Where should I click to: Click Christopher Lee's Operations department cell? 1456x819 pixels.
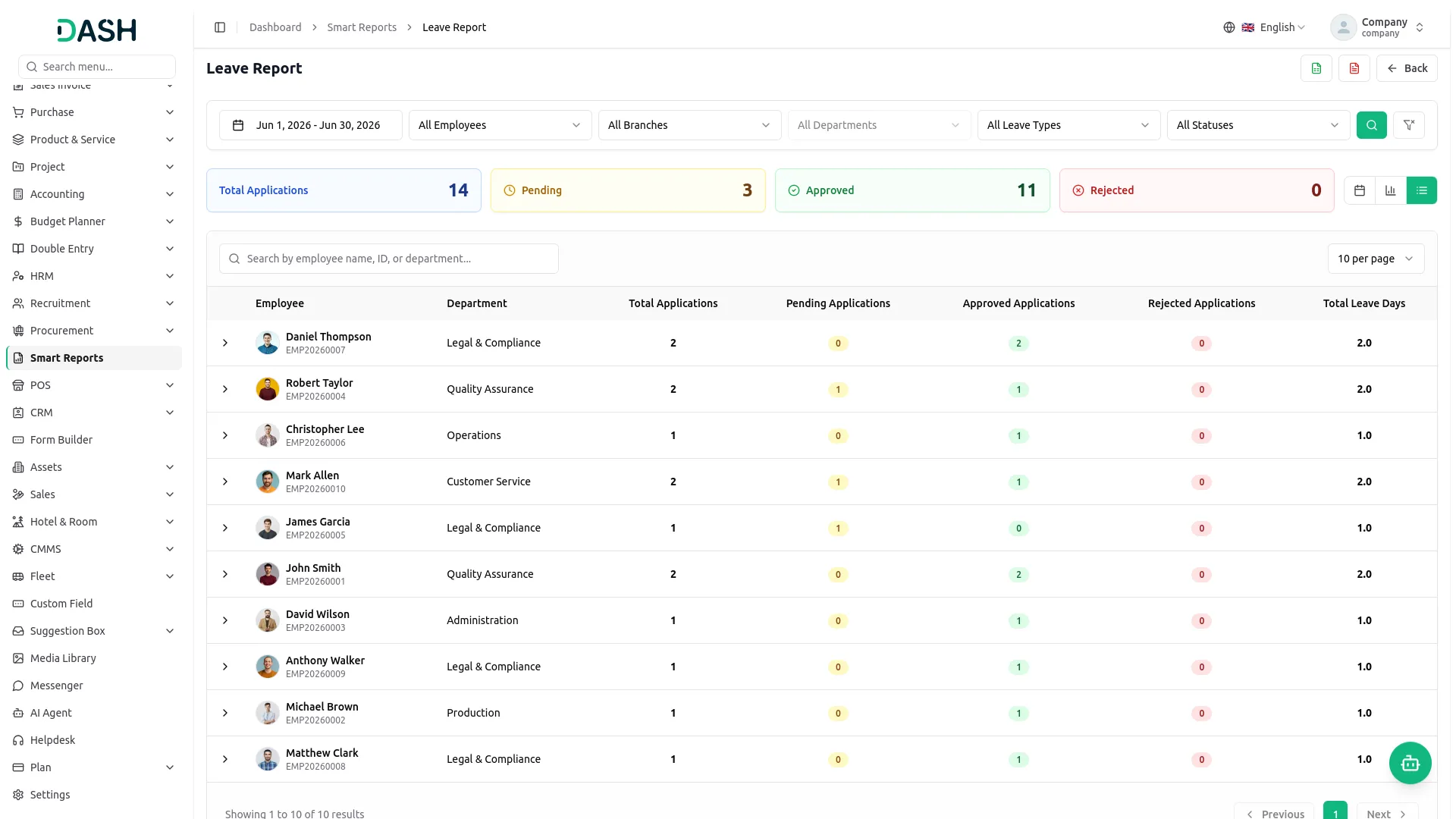pos(474,435)
